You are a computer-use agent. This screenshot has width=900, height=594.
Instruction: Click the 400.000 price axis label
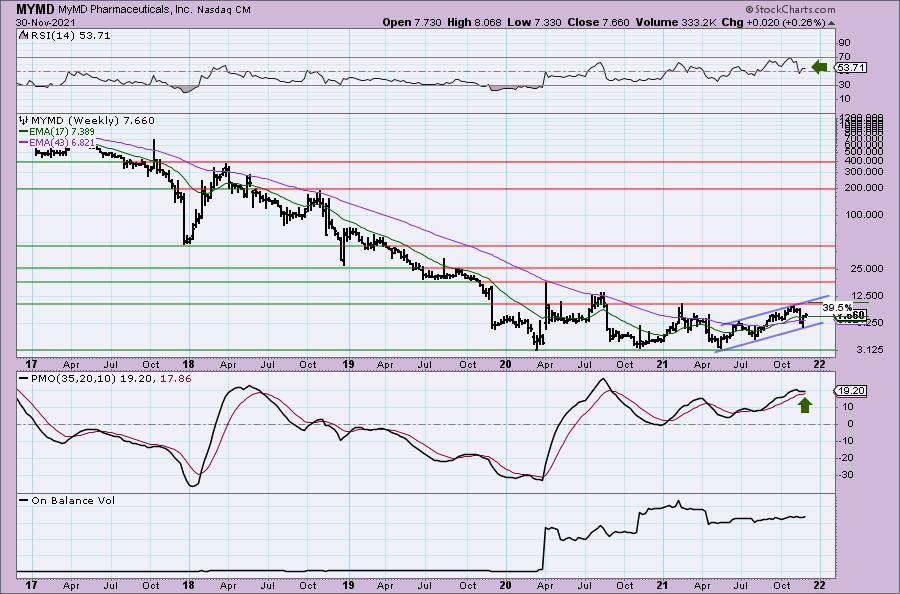point(862,161)
